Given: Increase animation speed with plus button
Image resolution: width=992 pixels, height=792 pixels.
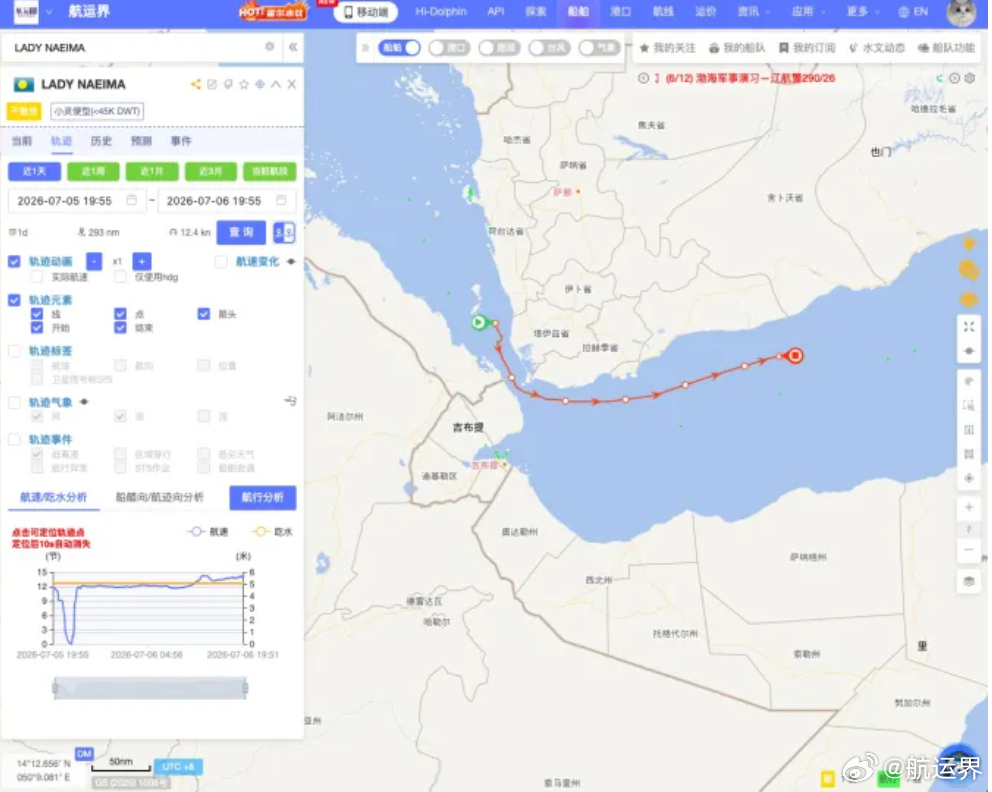Looking at the screenshot, I should tap(142, 261).
